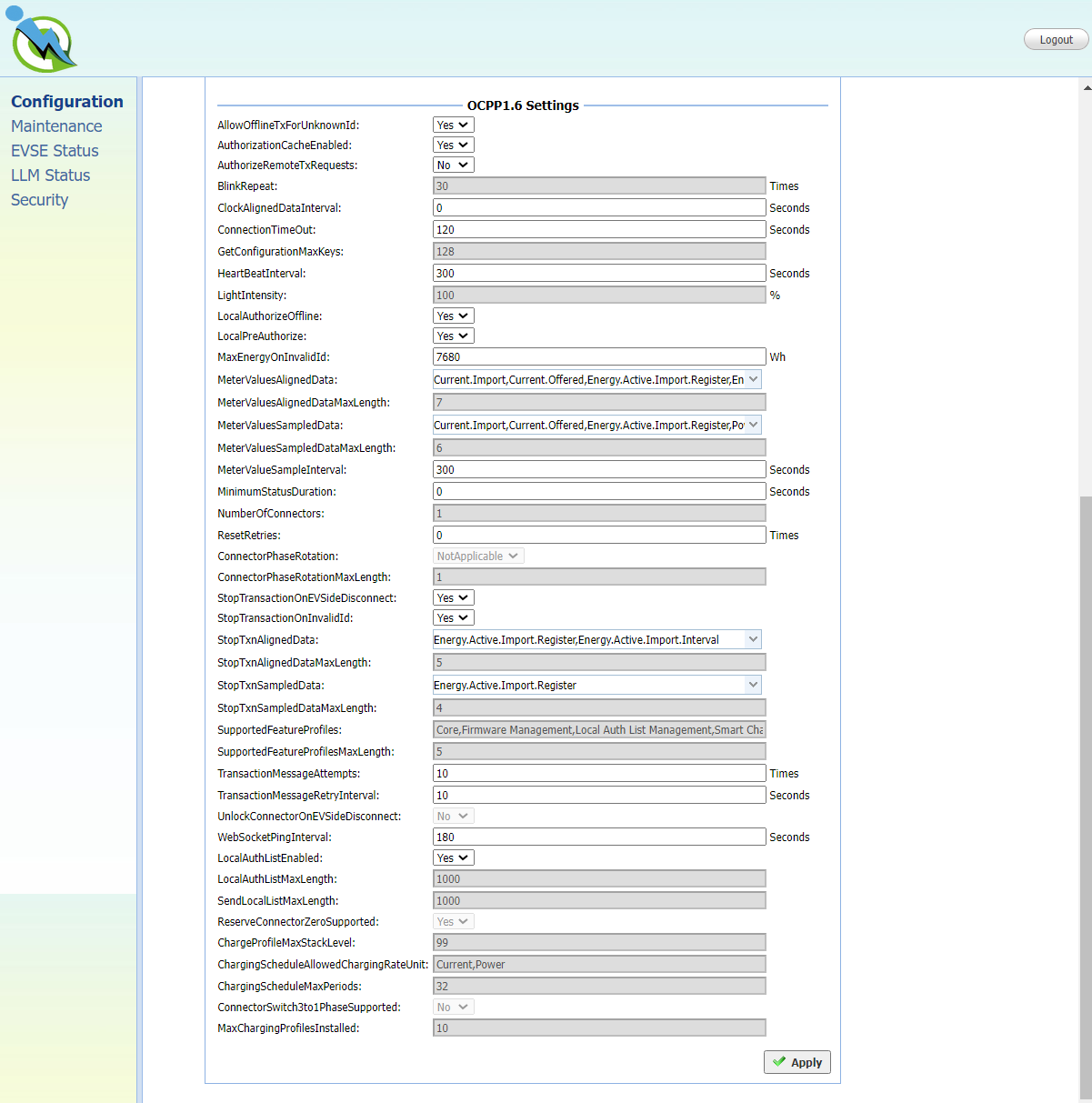Click the MeterValueSampleInterval input field

tap(599, 470)
